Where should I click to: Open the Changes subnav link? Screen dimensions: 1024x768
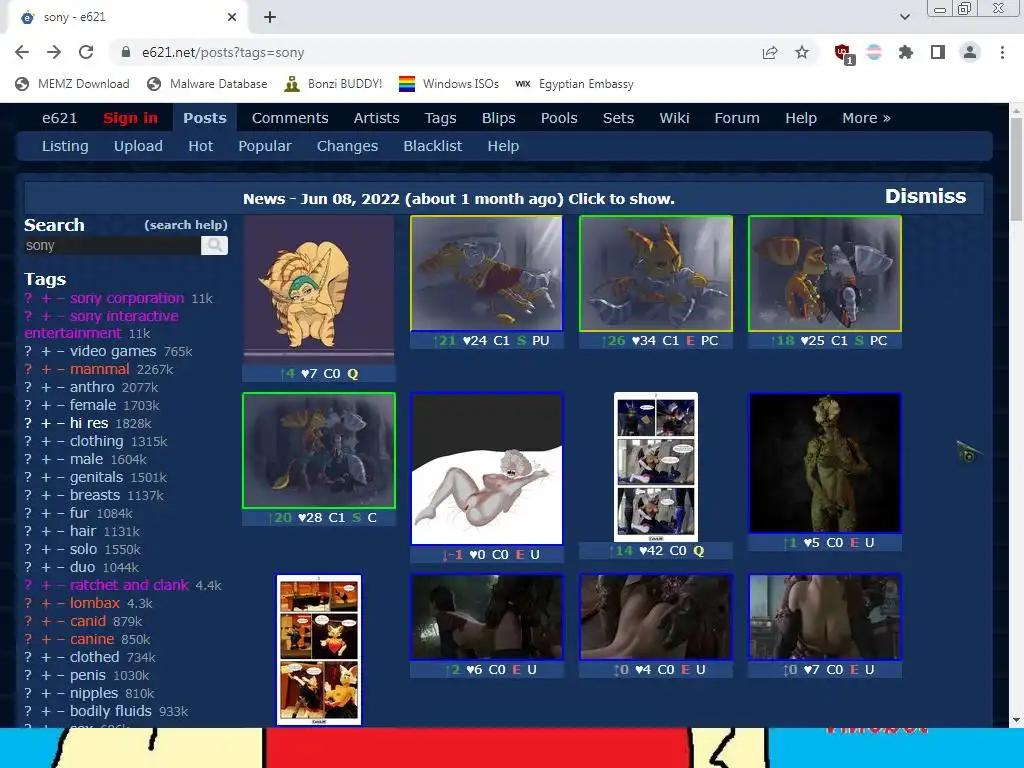pos(347,146)
